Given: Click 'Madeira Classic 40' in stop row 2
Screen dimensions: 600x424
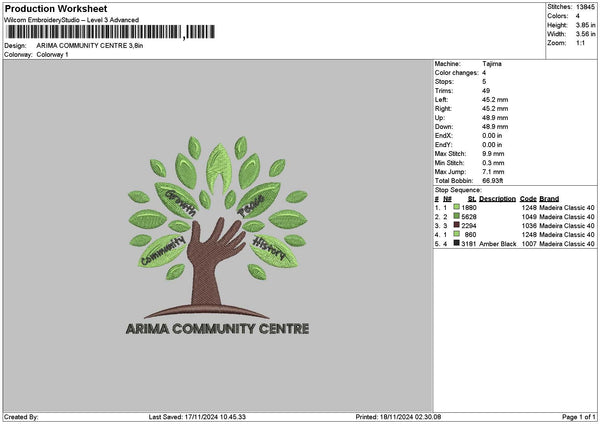Looking at the screenshot, I should (567, 217).
